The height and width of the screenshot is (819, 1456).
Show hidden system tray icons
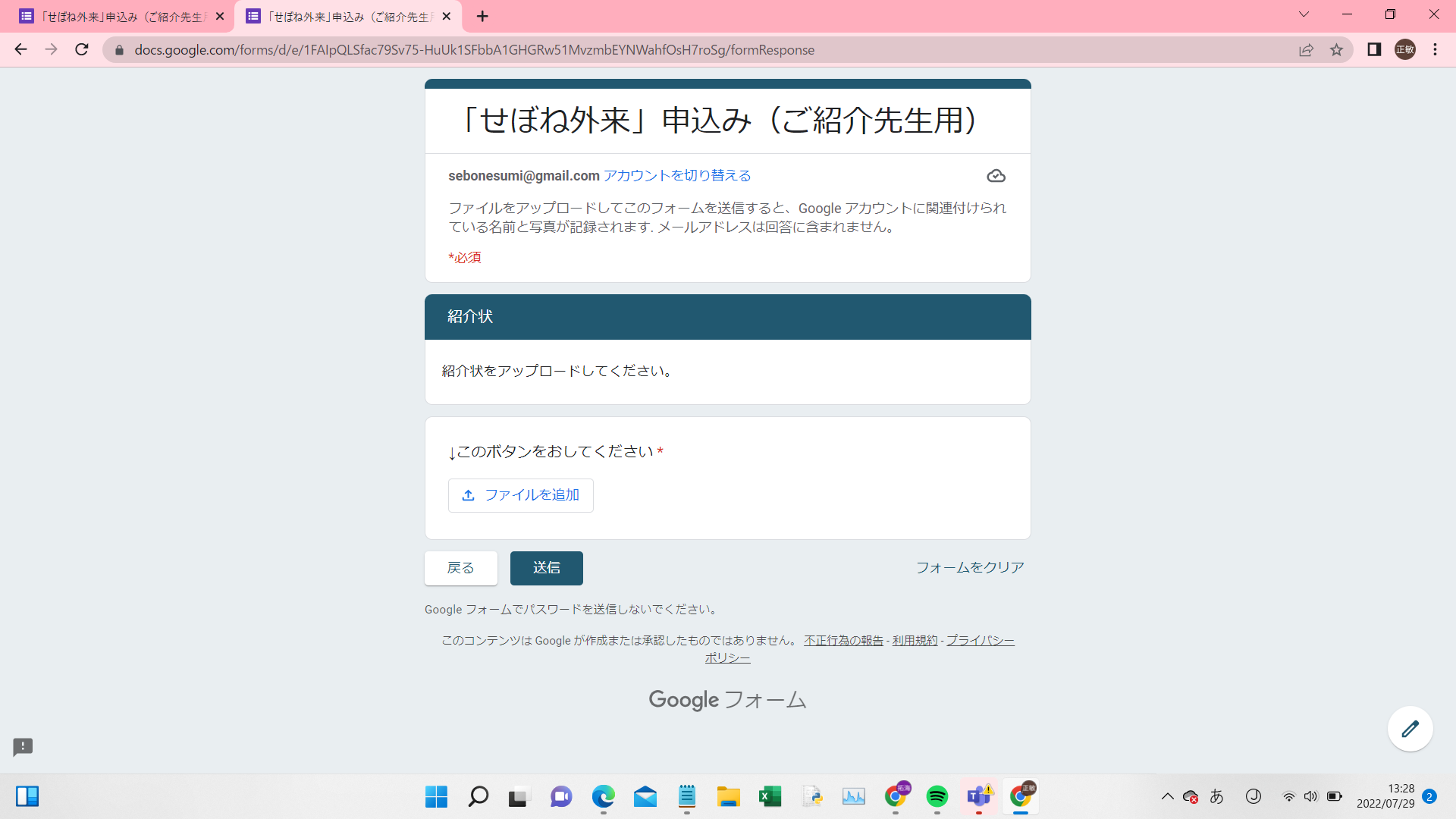[1167, 796]
